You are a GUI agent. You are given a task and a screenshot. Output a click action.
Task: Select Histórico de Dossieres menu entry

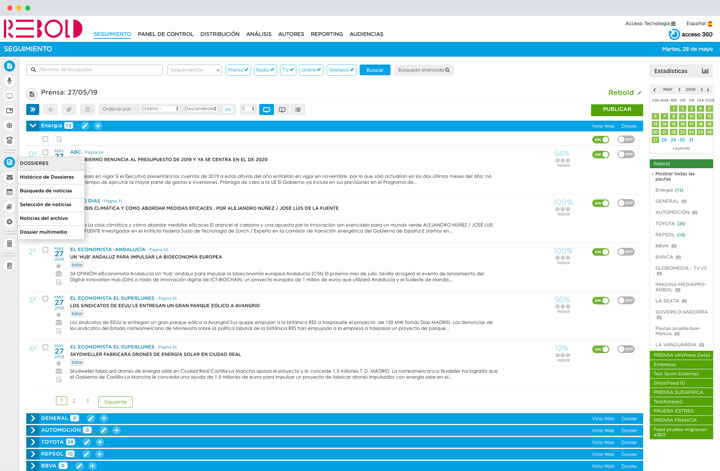pos(51,177)
